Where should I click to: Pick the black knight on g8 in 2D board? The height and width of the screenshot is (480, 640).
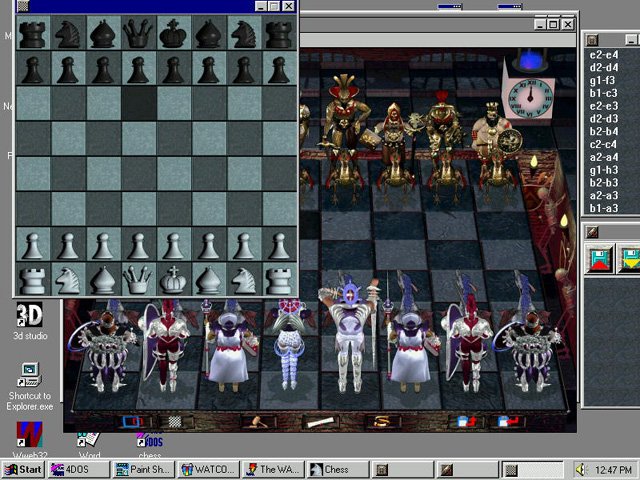coord(244,34)
